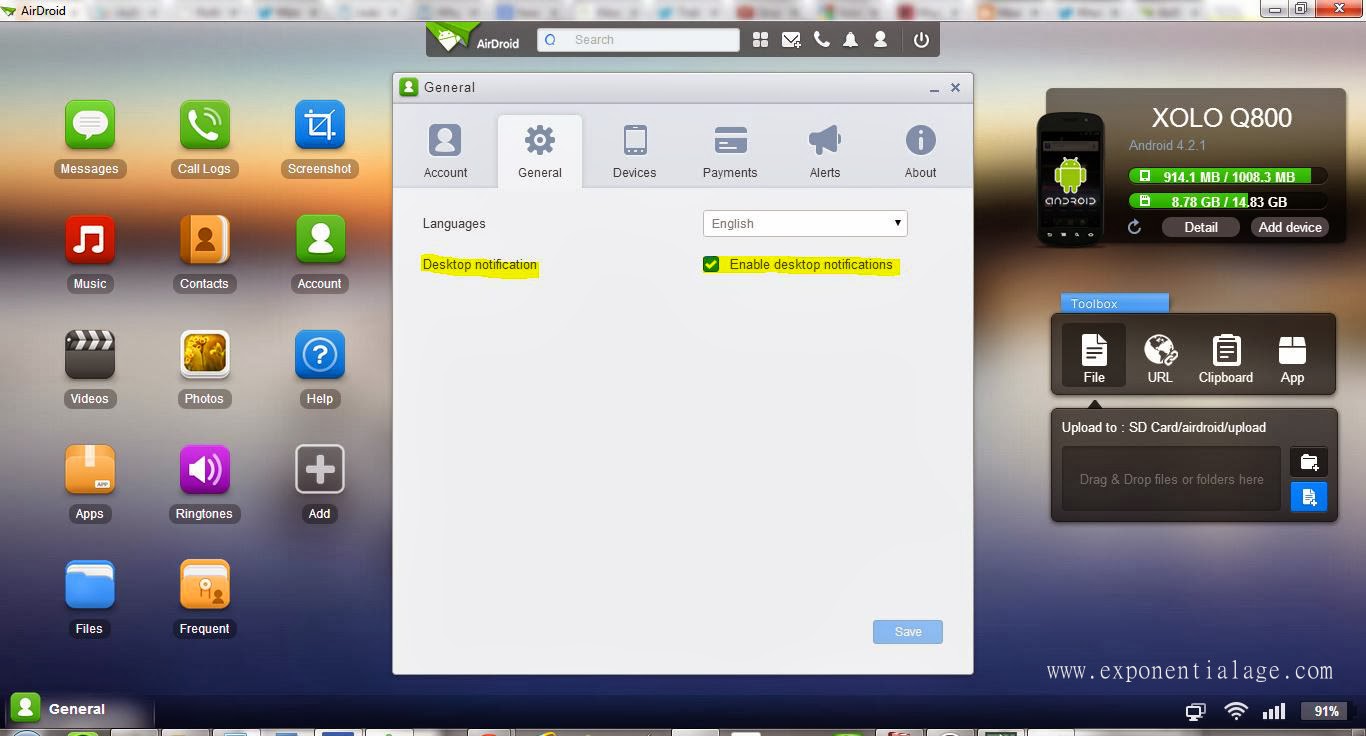Image resolution: width=1366 pixels, height=736 pixels.
Task: Click the phone call icon in top bar
Action: click(x=821, y=40)
